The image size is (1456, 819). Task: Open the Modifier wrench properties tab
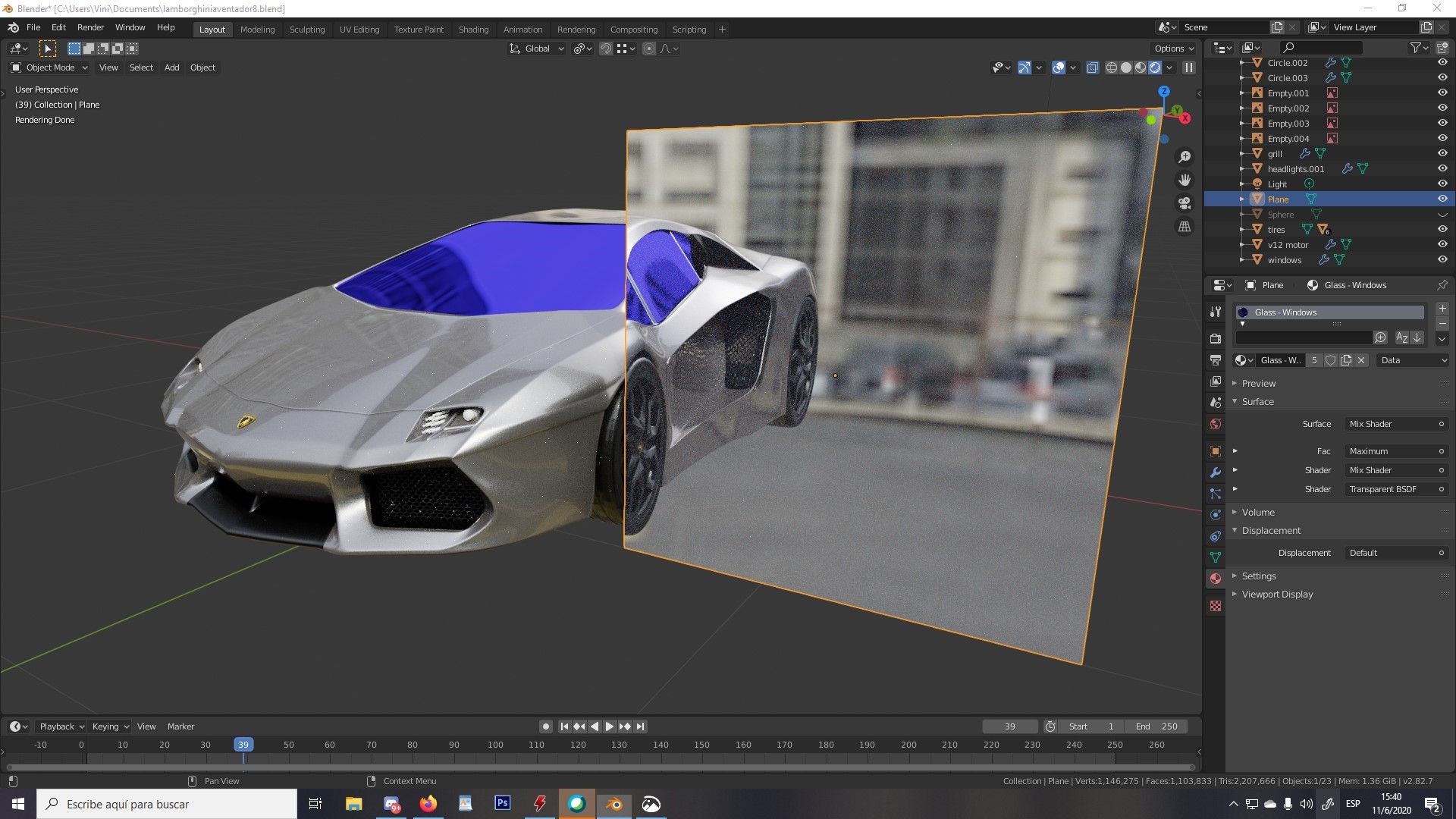coord(1216,472)
